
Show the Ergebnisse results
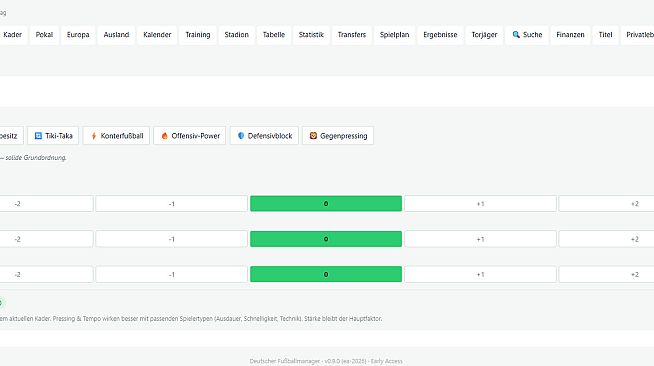click(440, 35)
